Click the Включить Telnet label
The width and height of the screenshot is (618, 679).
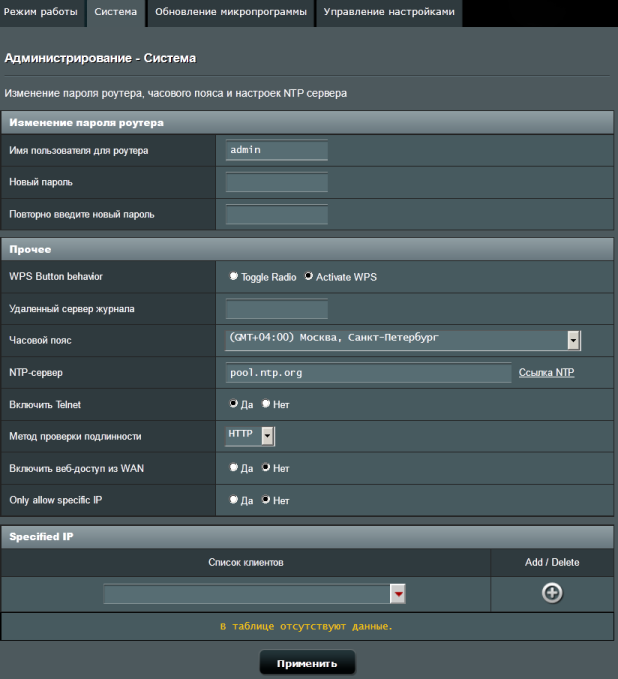[45, 404]
